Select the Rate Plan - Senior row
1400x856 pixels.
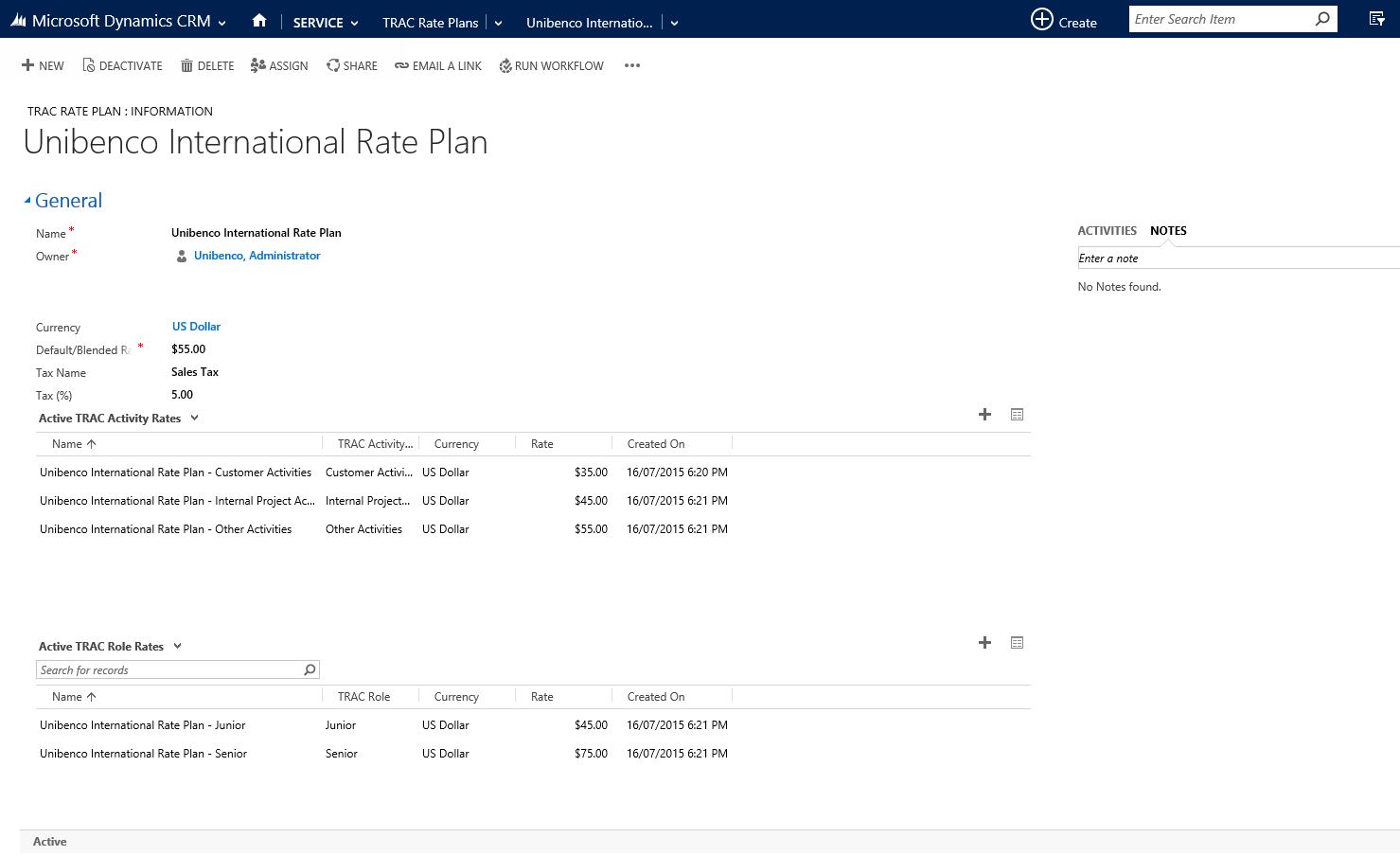click(x=533, y=753)
